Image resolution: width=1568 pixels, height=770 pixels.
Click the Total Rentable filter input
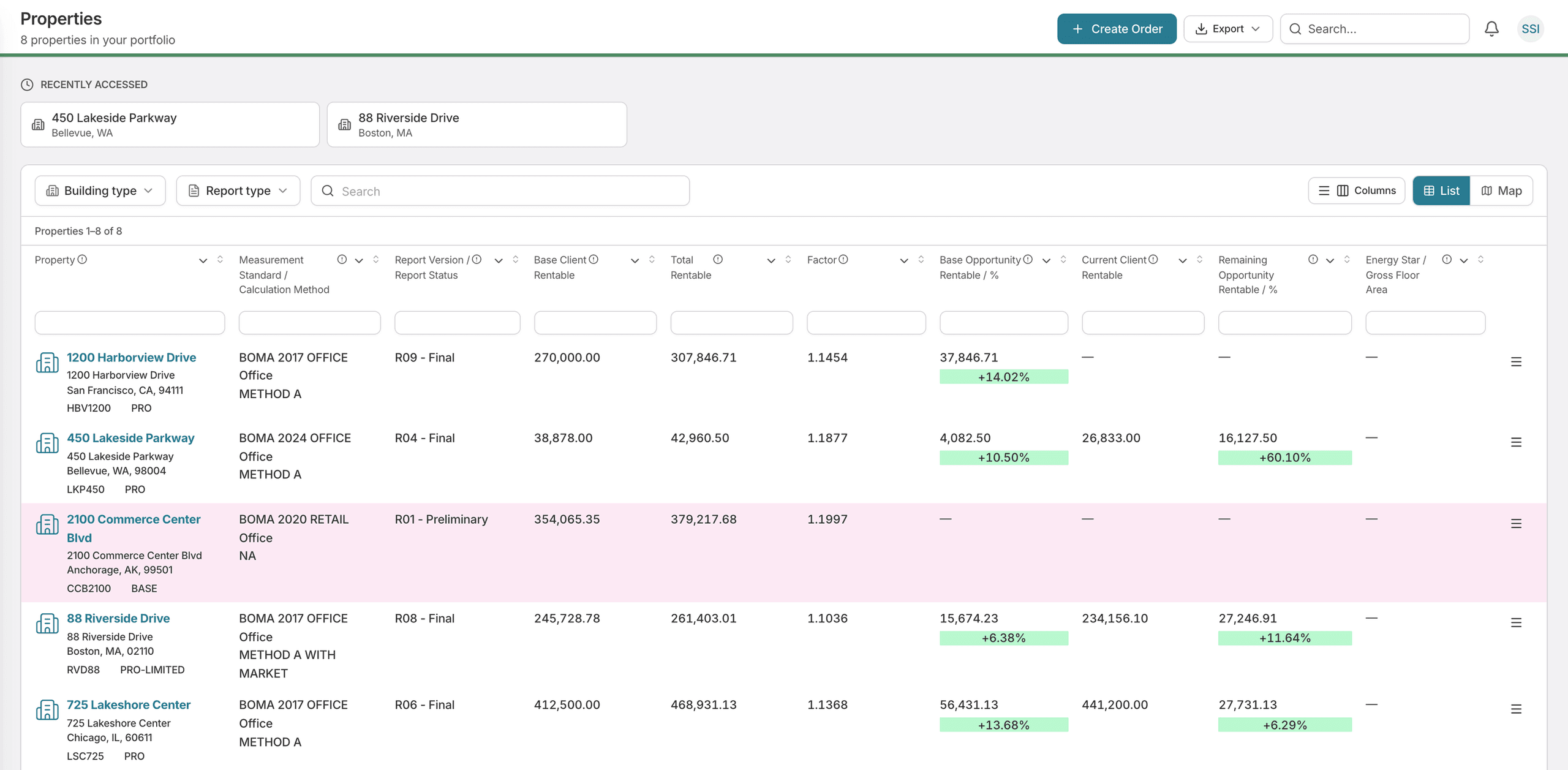(x=731, y=323)
